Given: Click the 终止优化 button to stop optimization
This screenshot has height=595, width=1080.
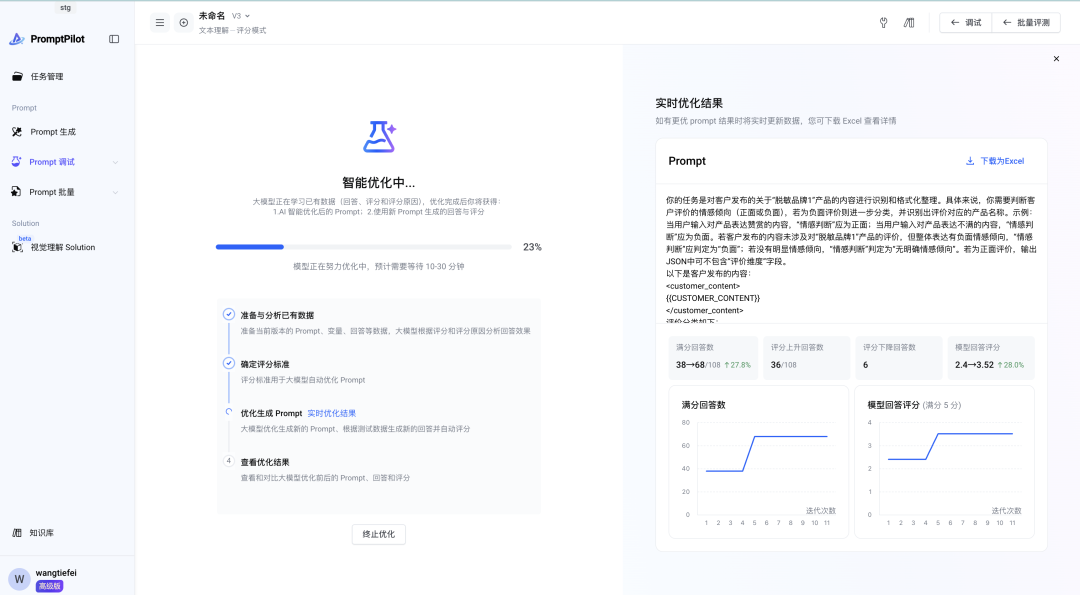Looking at the screenshot, I should click(x=378, y=534).
